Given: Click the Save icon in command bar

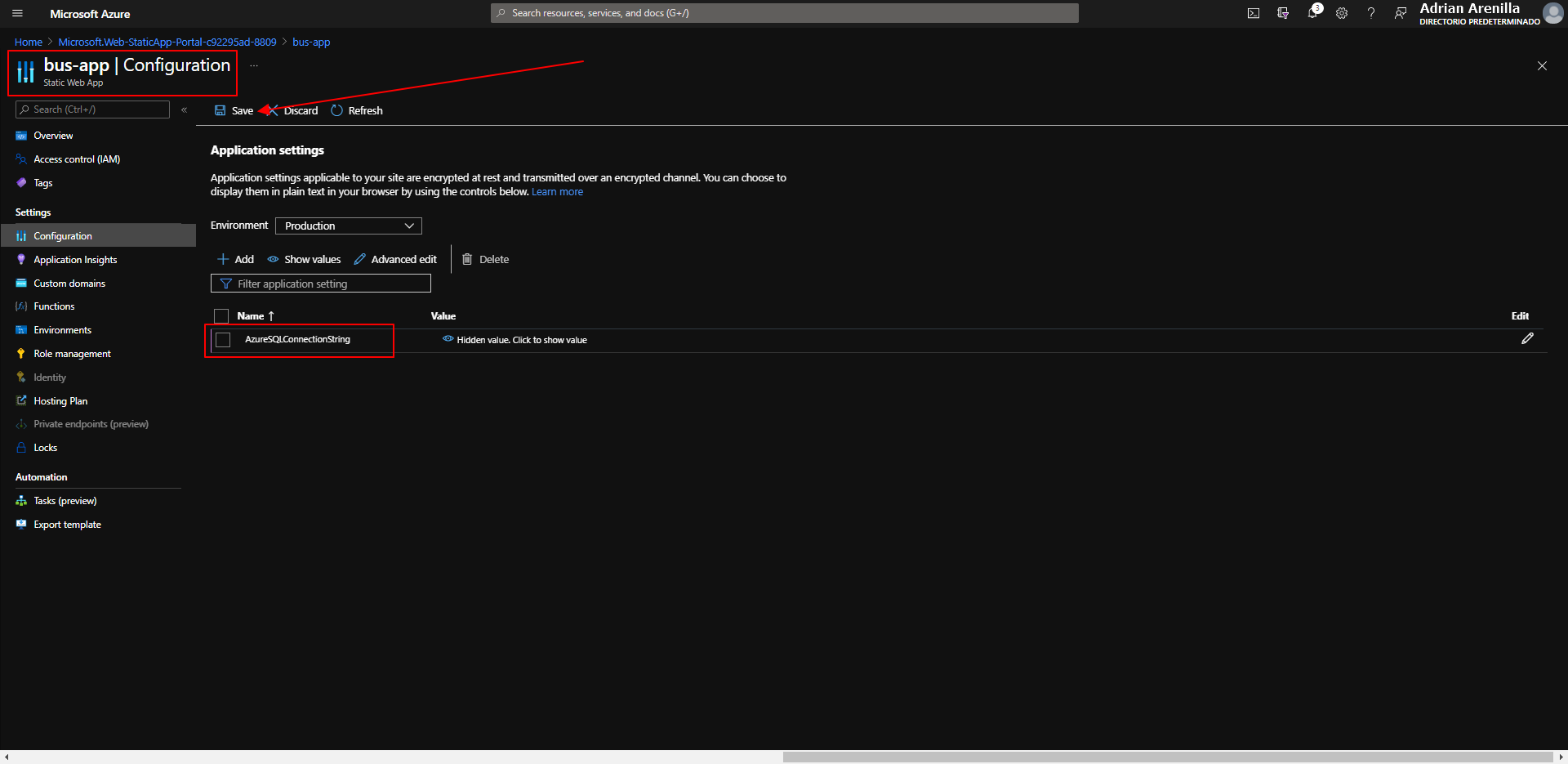Looking at the screenshot, I should click(x=220, y=110).
